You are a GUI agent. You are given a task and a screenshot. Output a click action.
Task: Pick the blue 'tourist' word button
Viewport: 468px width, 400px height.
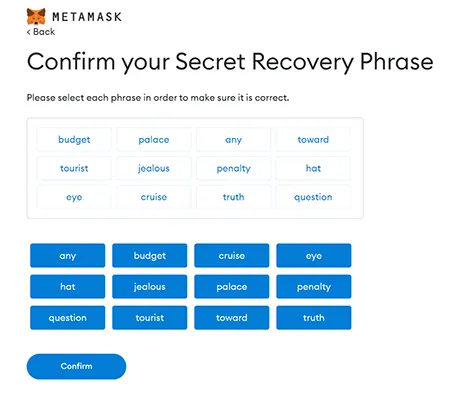(x=150, y=318)
